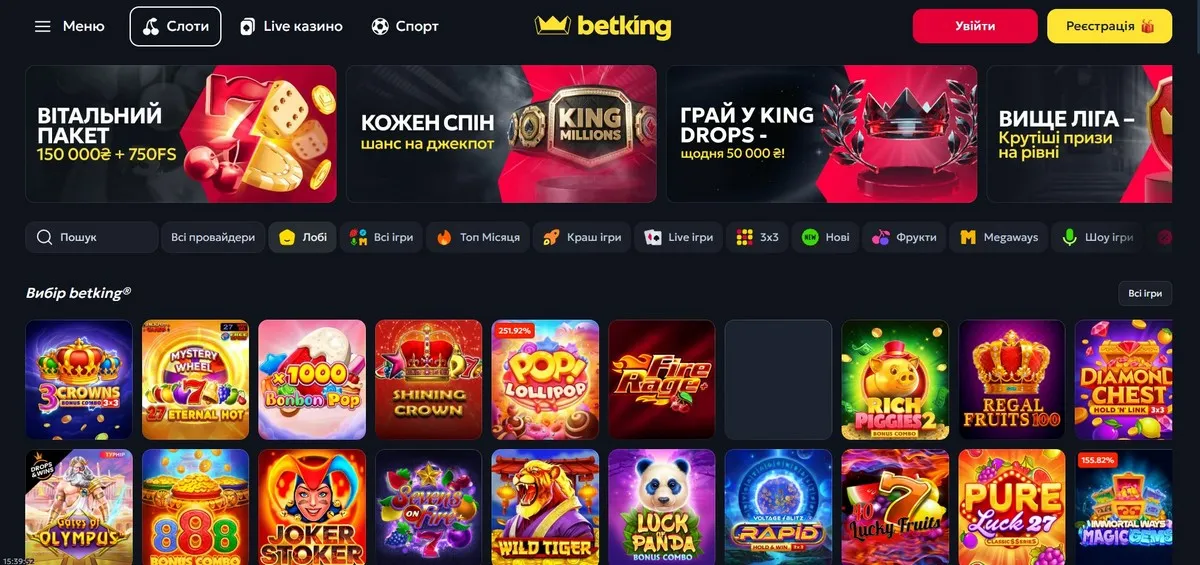Screen dimensions: 1200x565
Task: Launch the Shining Crown game tile
Action: pyautogui.click(x=428, y=380)
